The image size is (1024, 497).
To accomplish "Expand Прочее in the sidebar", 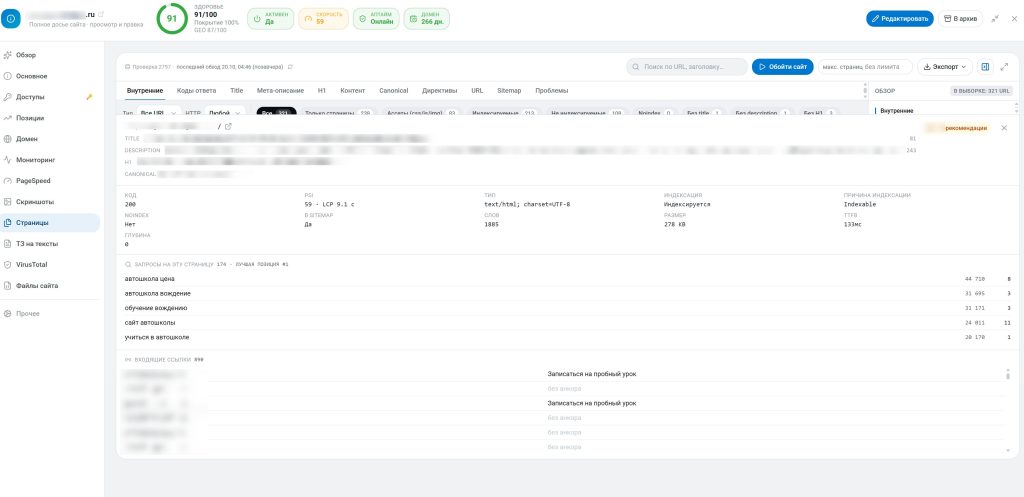I will [50, 313].
